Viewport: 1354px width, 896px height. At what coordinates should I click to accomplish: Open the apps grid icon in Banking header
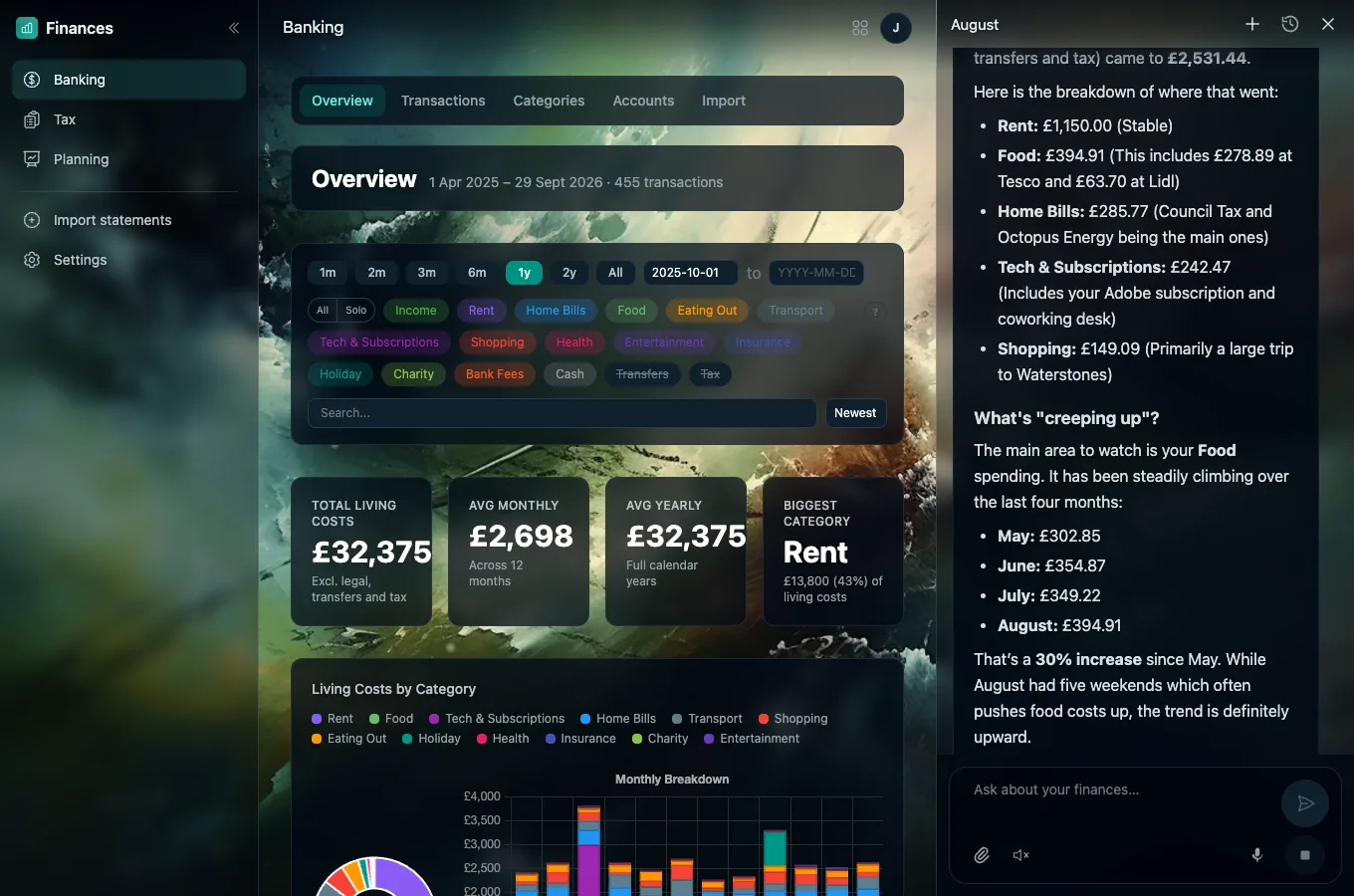[x=860, y=28]
